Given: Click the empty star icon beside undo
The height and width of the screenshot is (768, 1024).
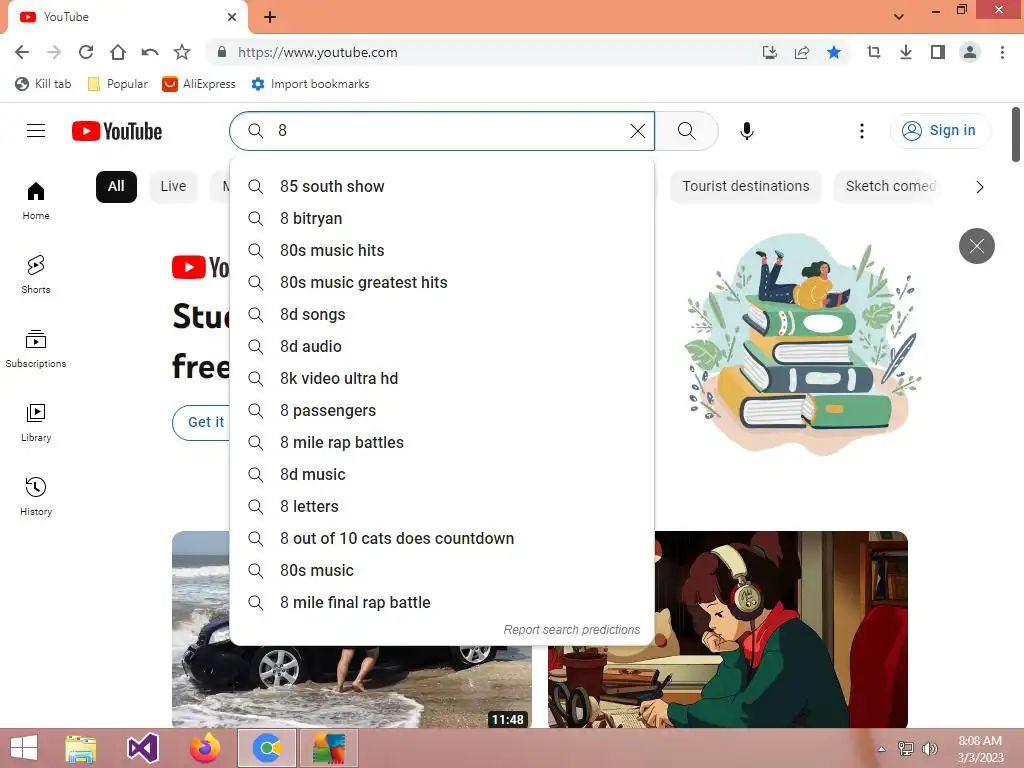Looking at the screenshot, I should [x=182, y=52].
